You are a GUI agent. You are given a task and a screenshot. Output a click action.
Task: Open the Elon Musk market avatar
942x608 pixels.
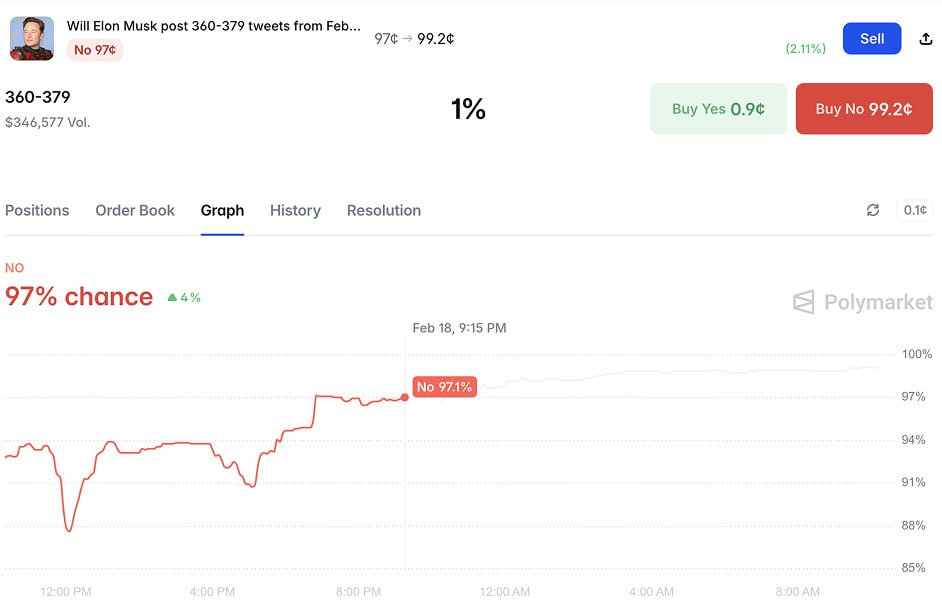[32, 39]
